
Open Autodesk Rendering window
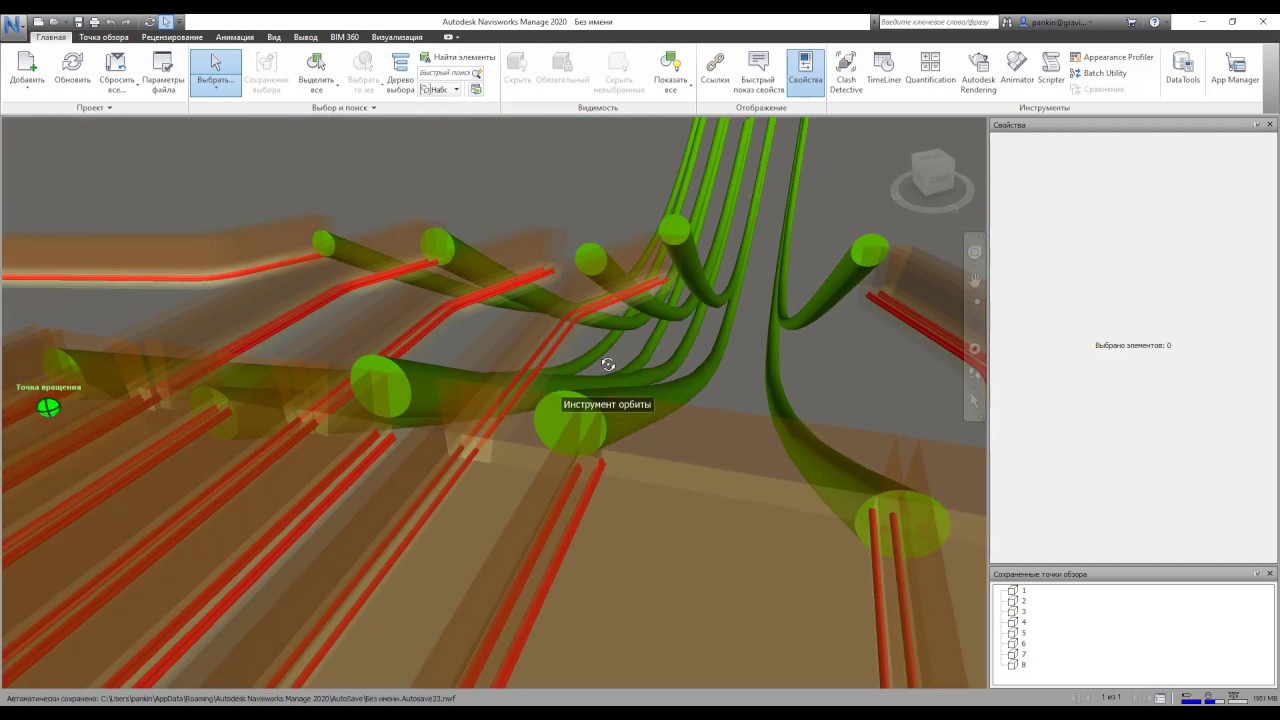(x=978, y=72)
